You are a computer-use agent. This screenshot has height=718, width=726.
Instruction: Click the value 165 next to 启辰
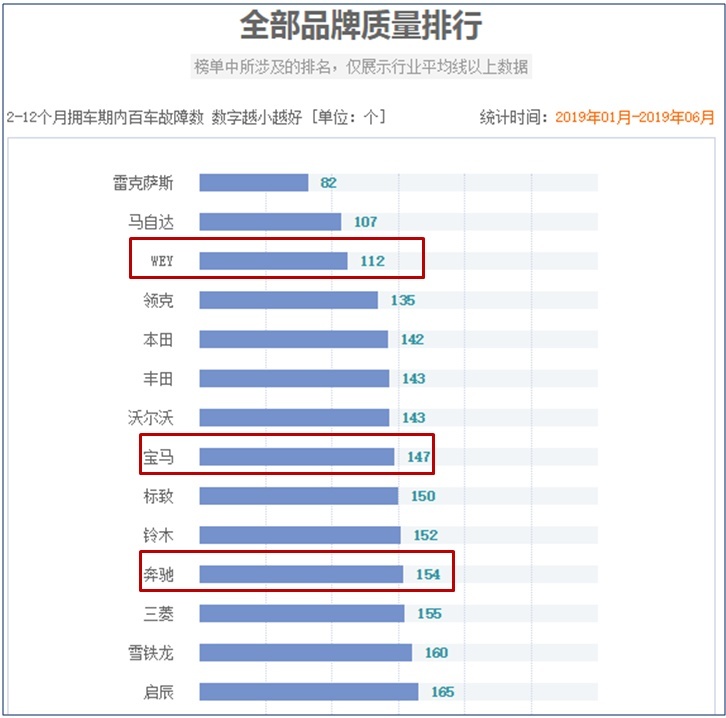pos(443,692)
